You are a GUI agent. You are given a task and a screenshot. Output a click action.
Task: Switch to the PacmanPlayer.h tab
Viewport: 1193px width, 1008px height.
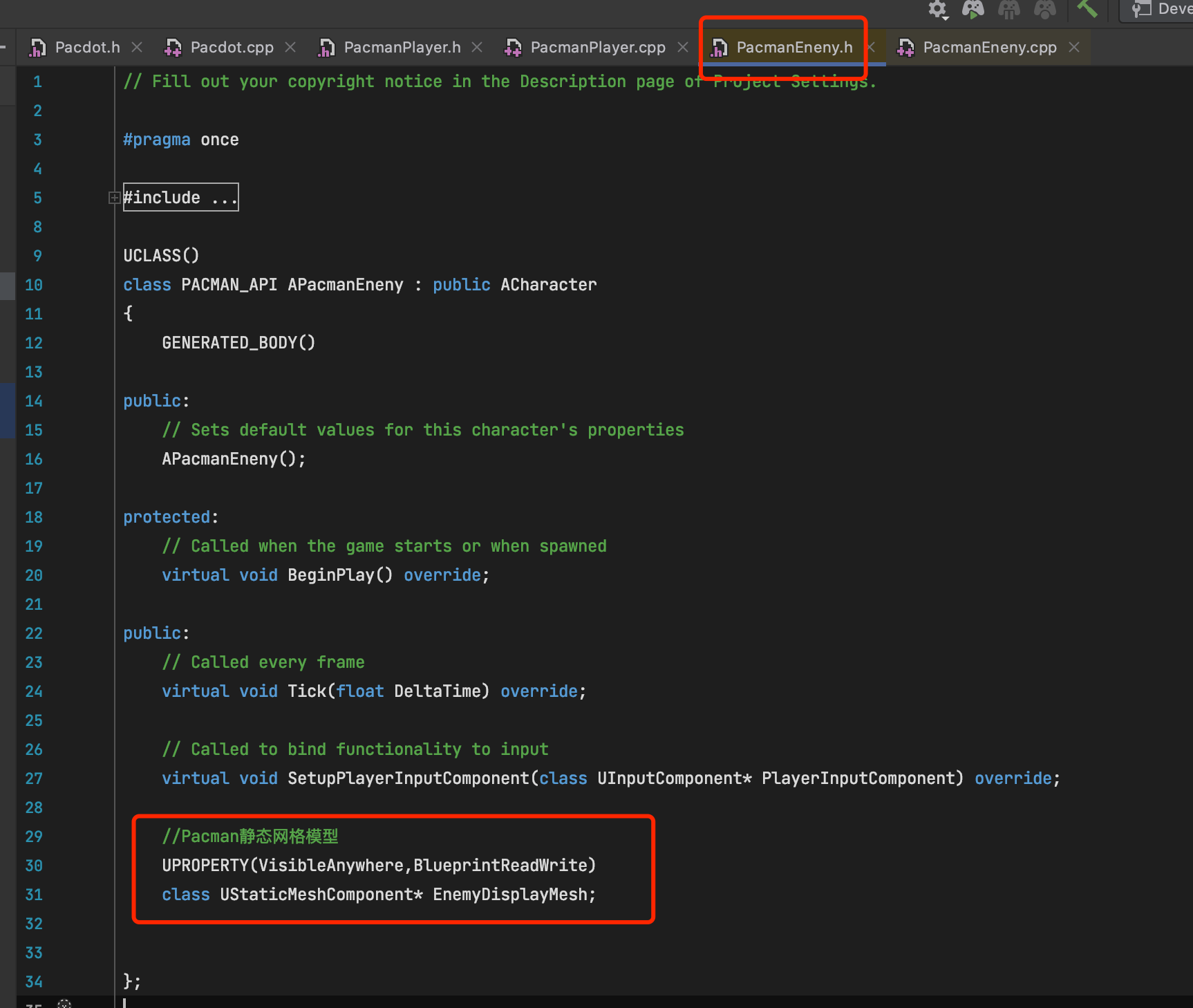(401, 47)
